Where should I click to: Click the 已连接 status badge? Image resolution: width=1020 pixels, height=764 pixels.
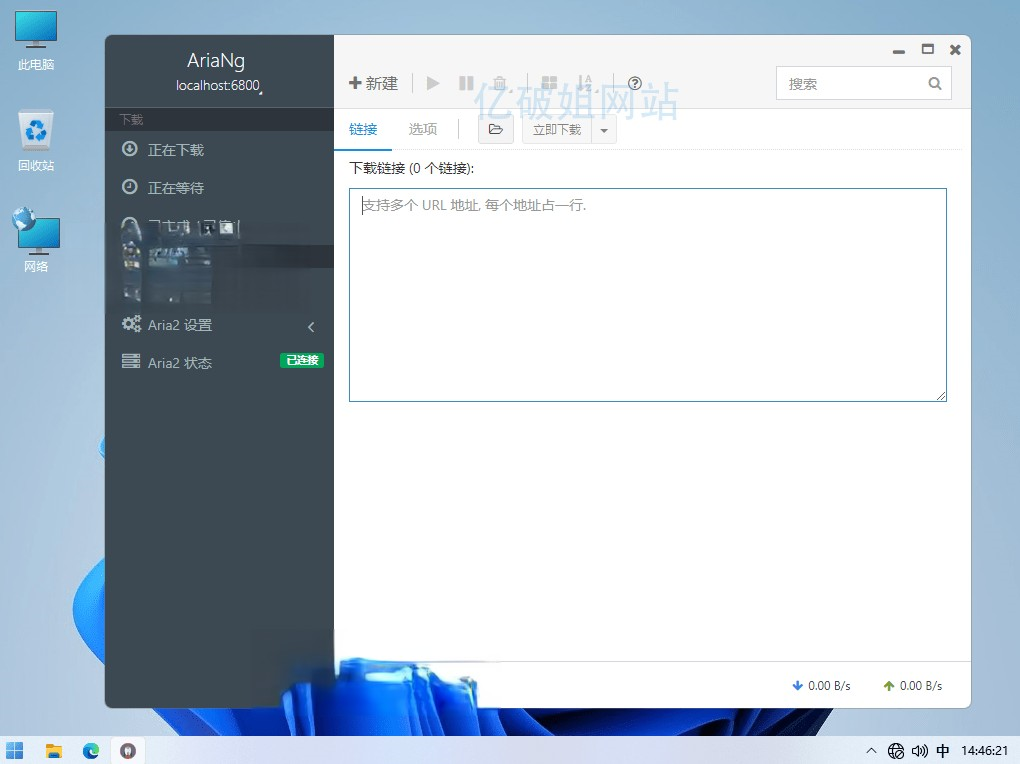(x=302, y=360)
